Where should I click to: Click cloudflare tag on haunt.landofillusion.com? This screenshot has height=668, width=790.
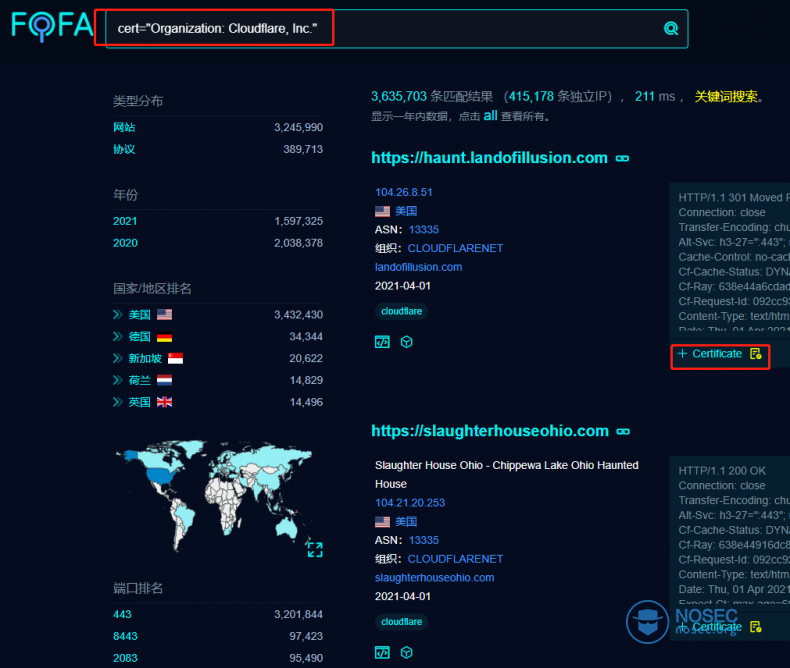pyautogui.click(x=402, y=311)
